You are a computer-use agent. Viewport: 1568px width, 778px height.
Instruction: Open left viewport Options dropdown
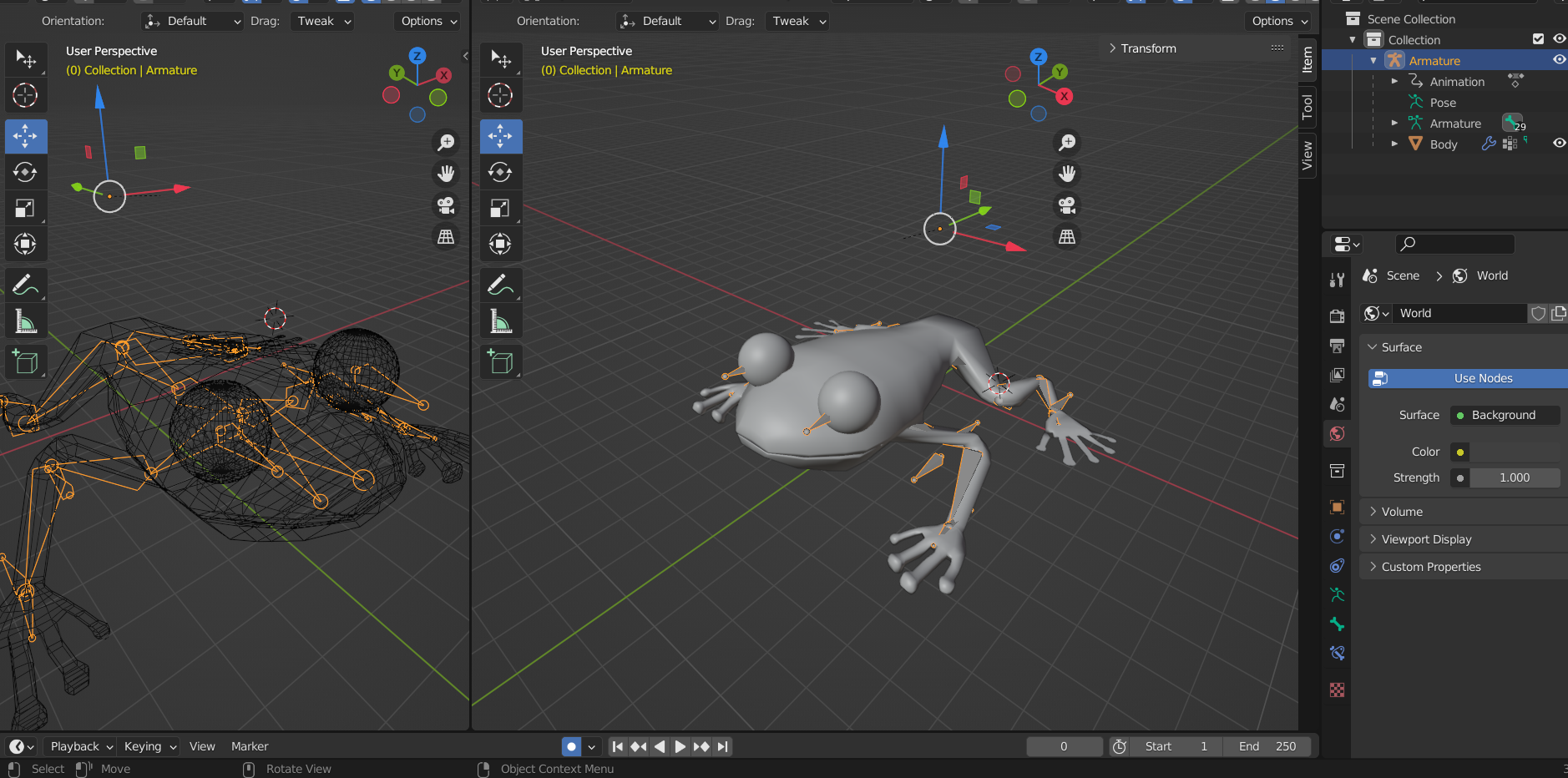coord(428,21)
